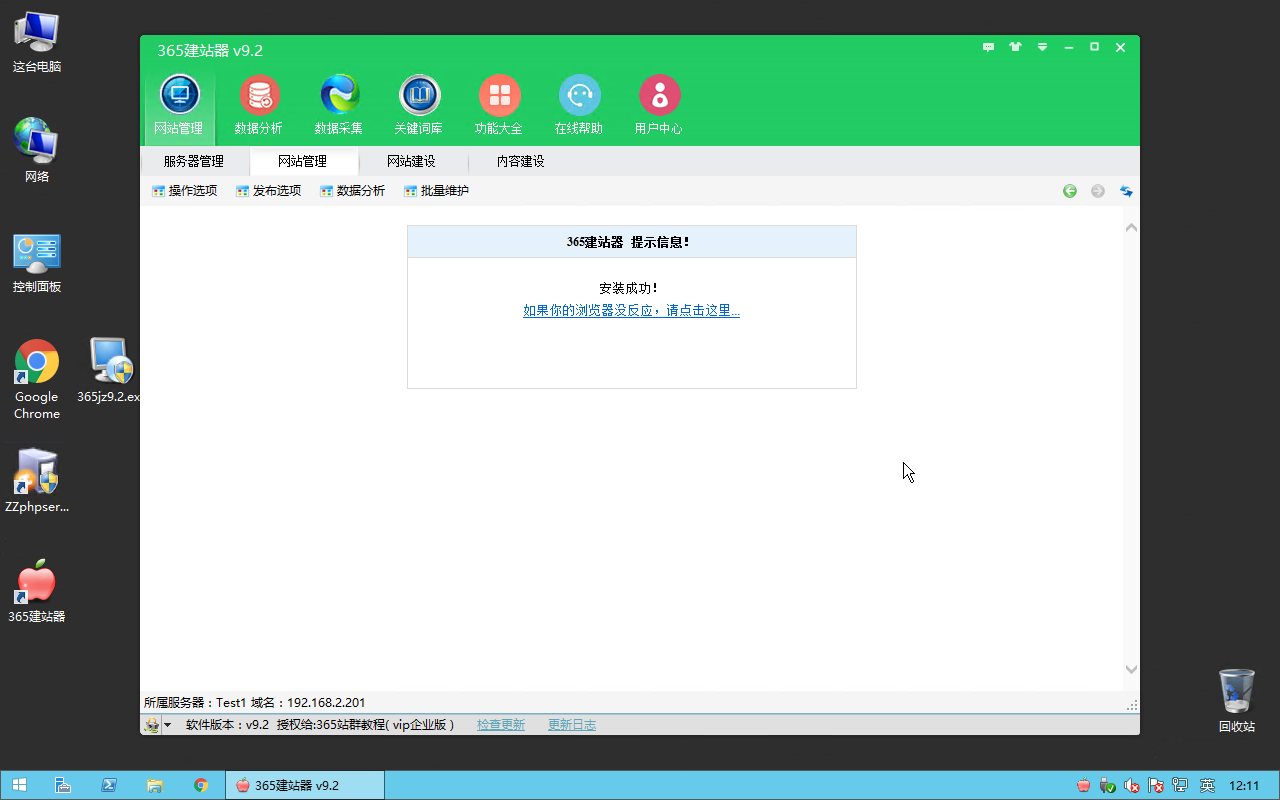Open PowerShell from the taskbar
This screenshot has height=800, width=1280.
click(x=109, y=785)
